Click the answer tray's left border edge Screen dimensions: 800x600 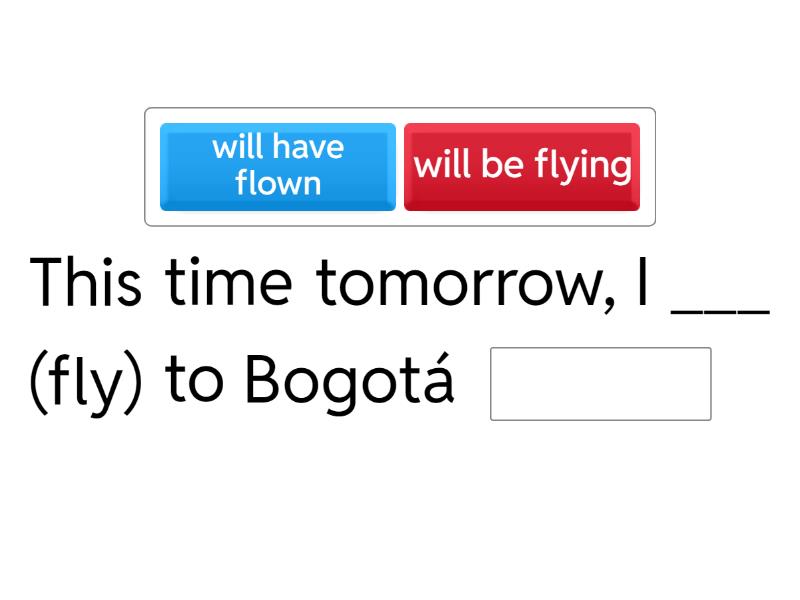[x=145, y=166]
